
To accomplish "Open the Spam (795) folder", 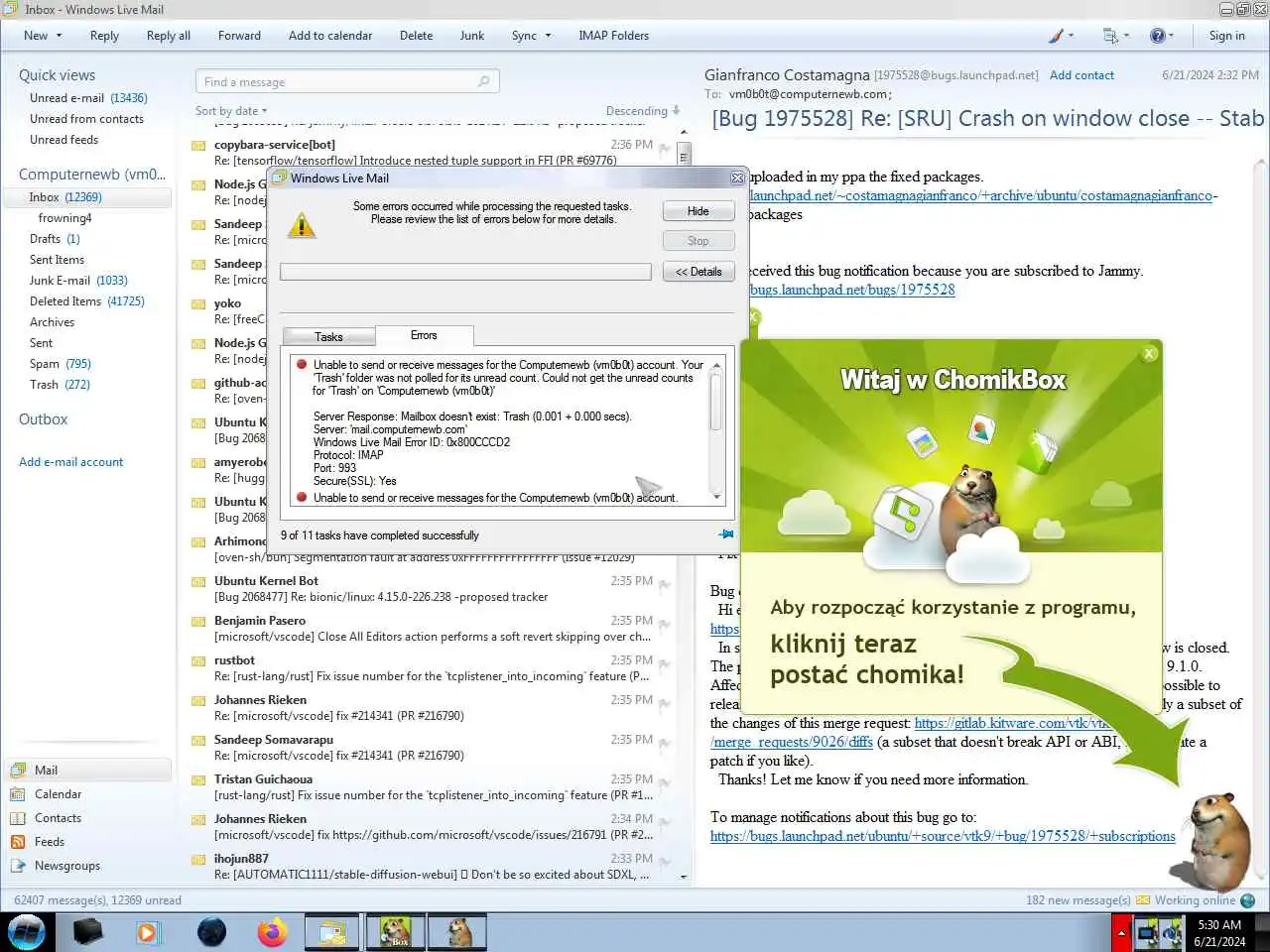I will coord(60,364).
